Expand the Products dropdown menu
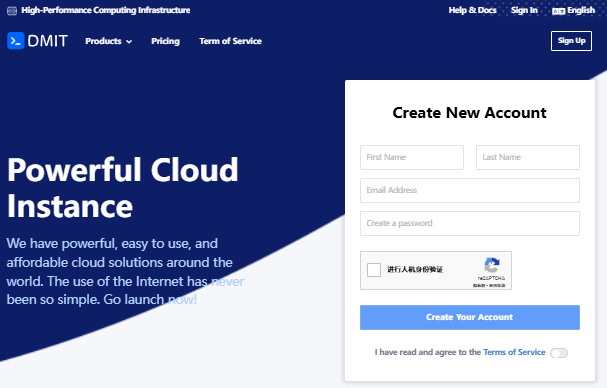Screen dimensions: 607x388 pos(108,41)
